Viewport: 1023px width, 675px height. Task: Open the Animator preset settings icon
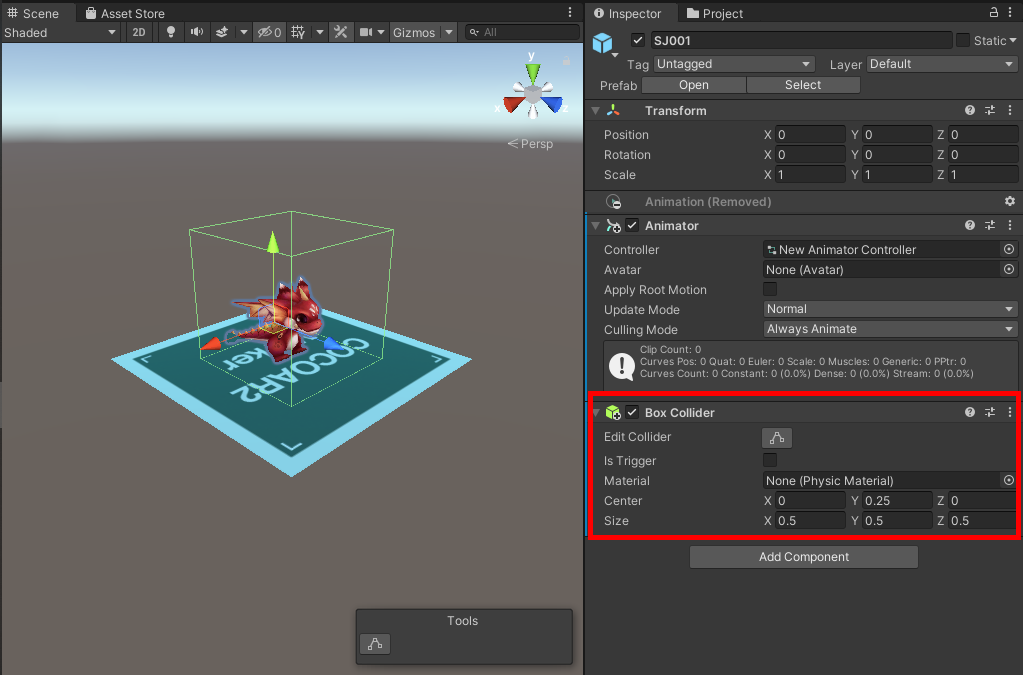pyautogui.click(x=990, y=226)
